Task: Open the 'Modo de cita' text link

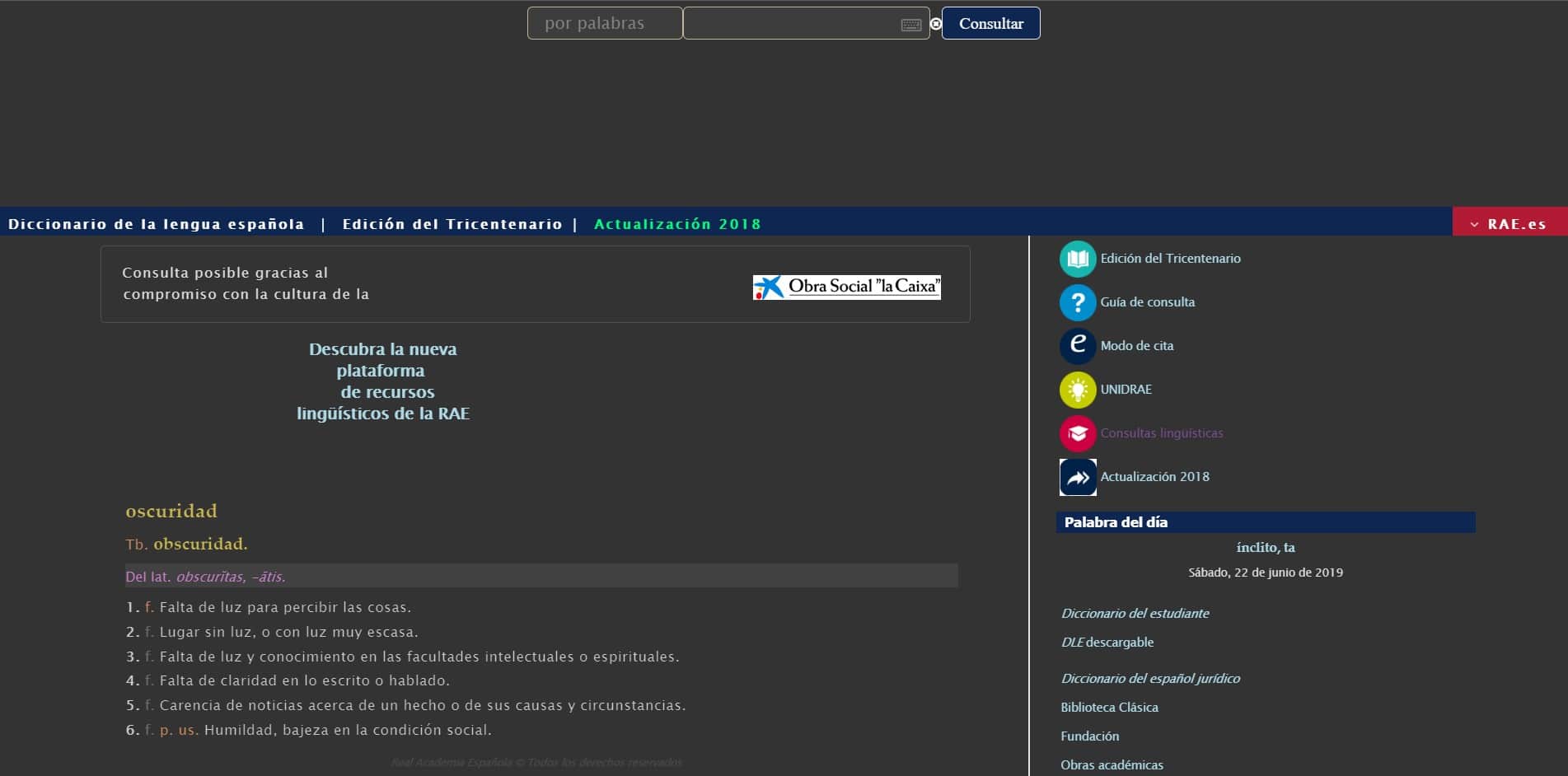Action: tap(1137, 346)
